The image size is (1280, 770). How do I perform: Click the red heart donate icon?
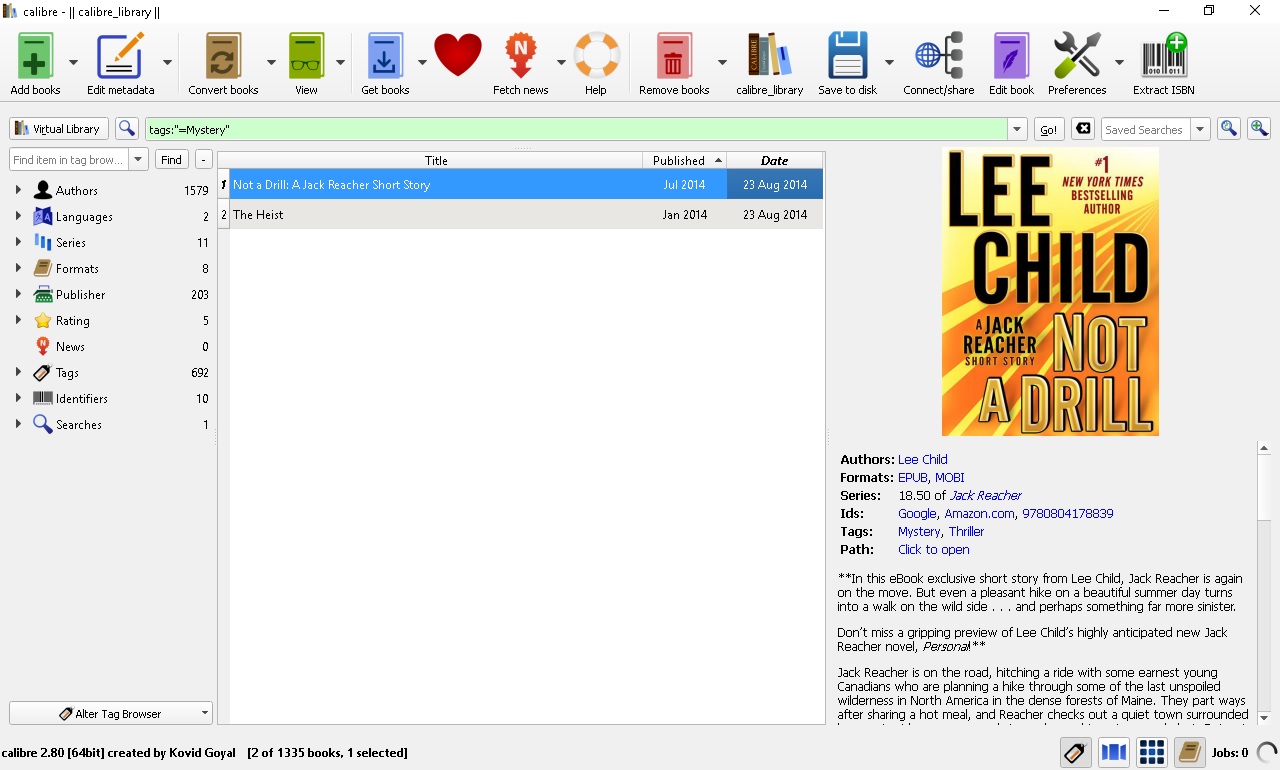(x=458, y=55)
